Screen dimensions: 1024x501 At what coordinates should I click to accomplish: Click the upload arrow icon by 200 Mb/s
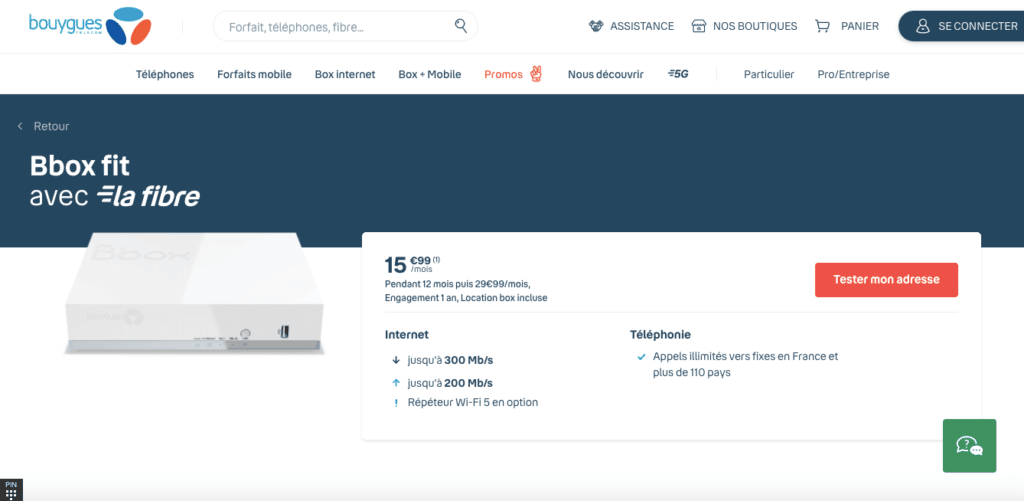pos(395,383)
